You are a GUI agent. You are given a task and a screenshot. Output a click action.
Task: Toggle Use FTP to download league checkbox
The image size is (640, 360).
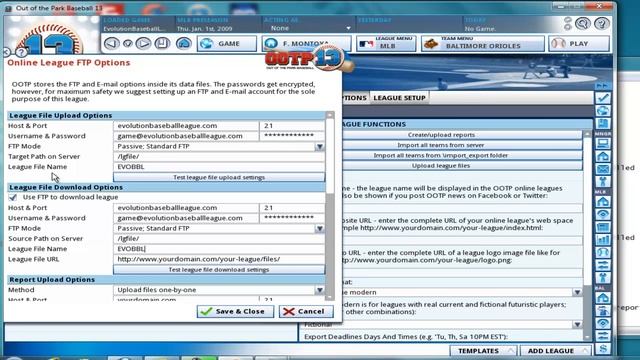coord(13,197)
